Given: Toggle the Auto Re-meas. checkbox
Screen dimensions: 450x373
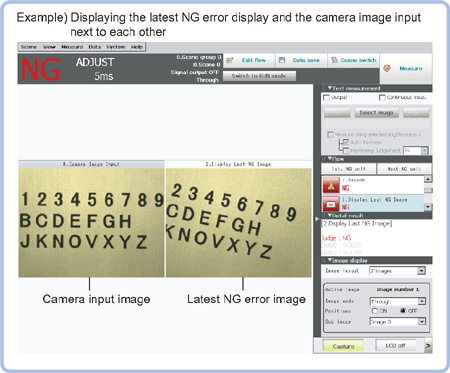Looking at the screenshot, I should 346,142.
